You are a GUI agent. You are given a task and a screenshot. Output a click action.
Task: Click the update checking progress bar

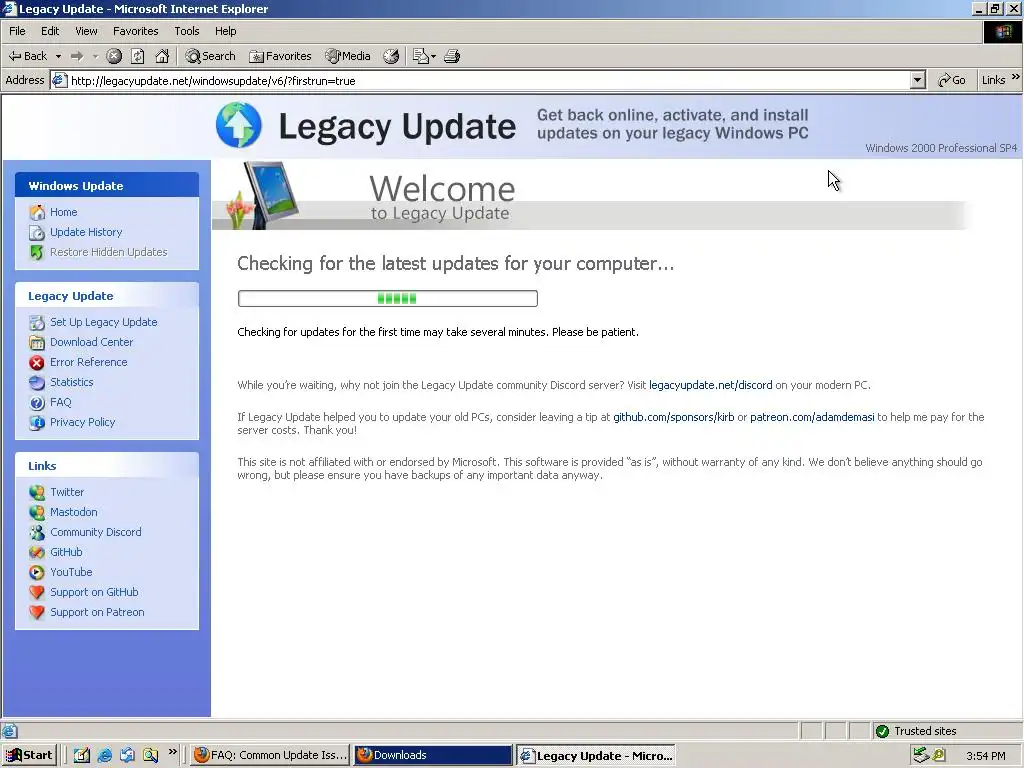(388, 298)
